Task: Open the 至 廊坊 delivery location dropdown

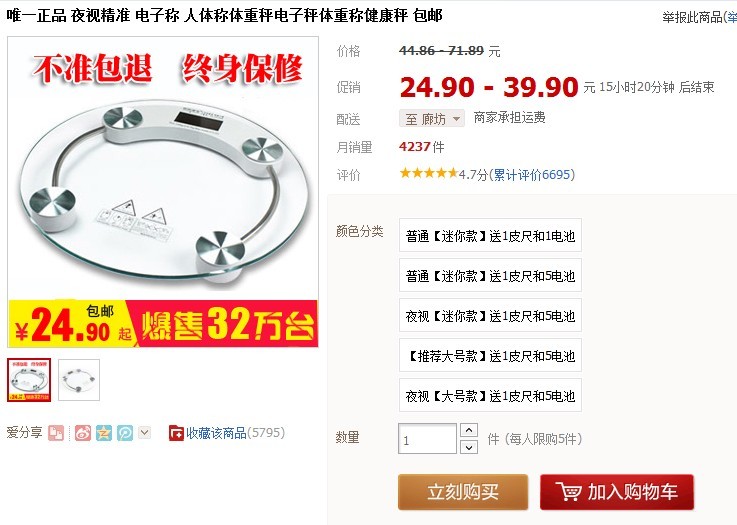Action: (x=432, y=118)
